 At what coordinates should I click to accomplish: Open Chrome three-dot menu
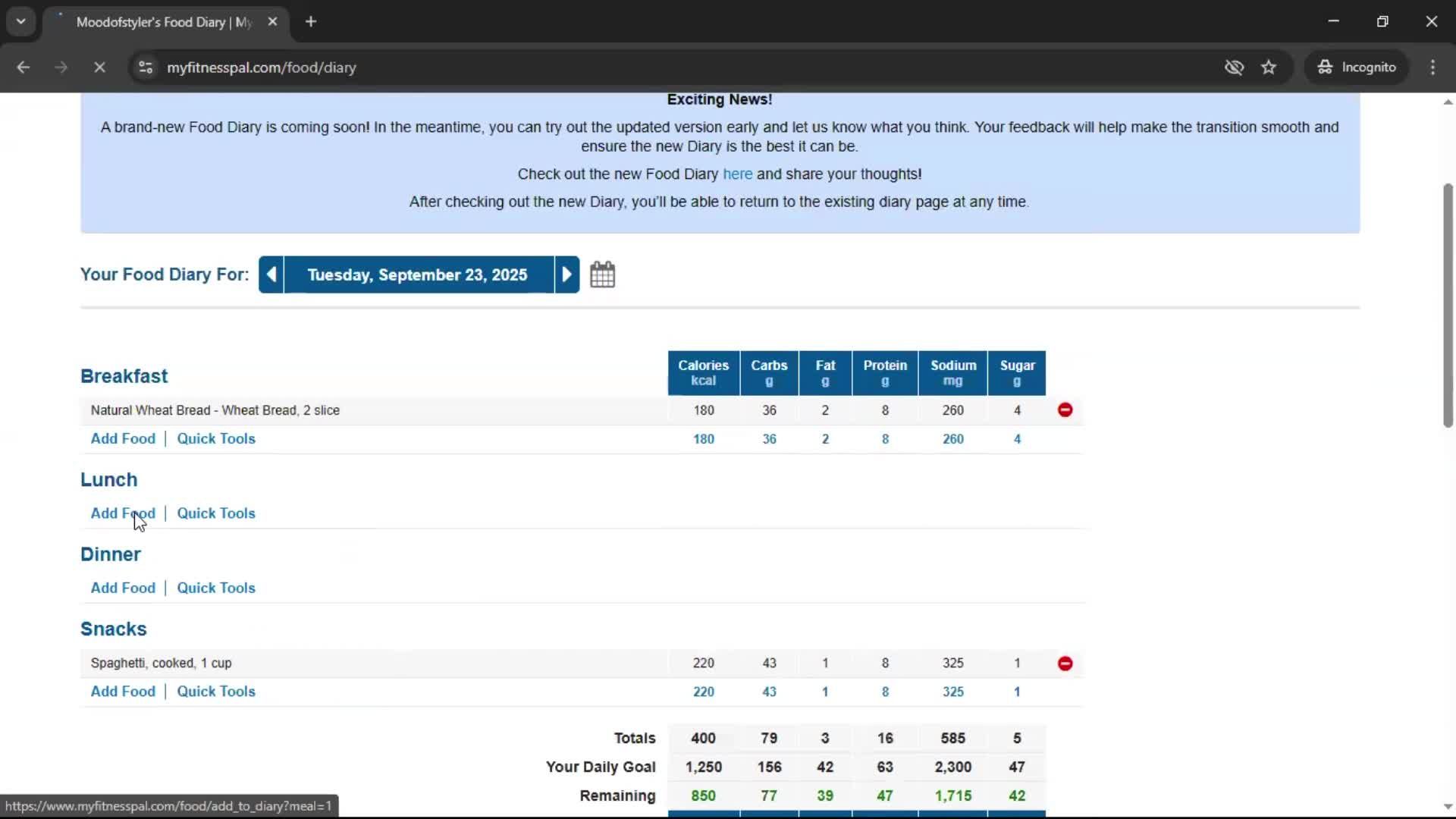[x=1432, y=67]
